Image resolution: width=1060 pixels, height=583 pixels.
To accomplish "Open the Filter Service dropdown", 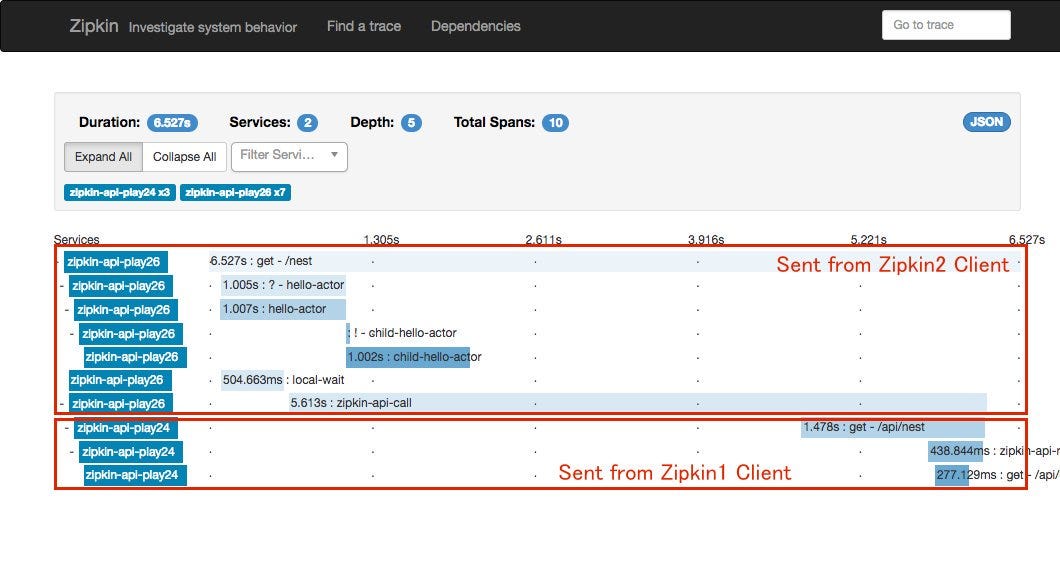I will coord(290,156).
